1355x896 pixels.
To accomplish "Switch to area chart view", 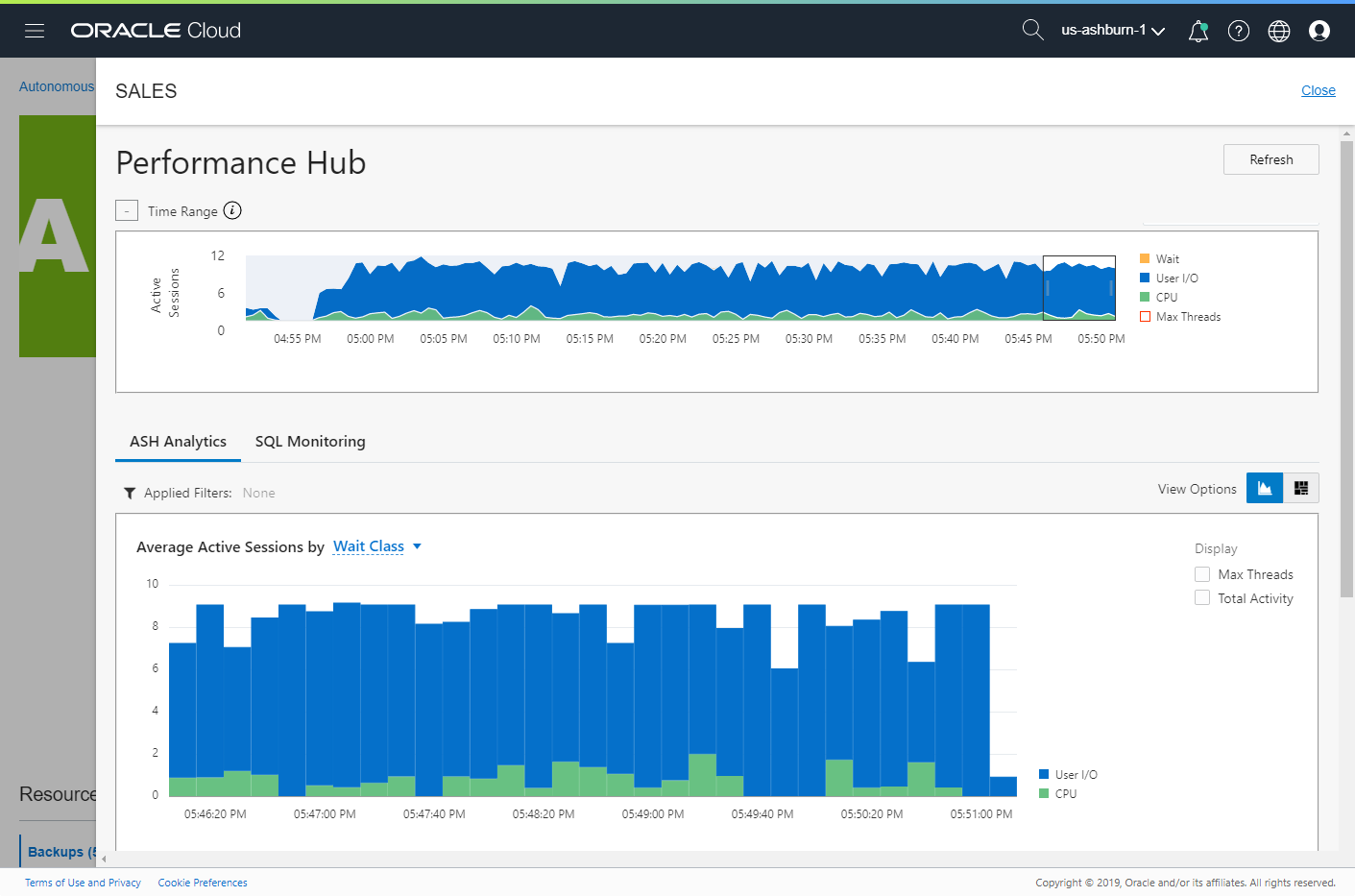I will pos(1265,488).
